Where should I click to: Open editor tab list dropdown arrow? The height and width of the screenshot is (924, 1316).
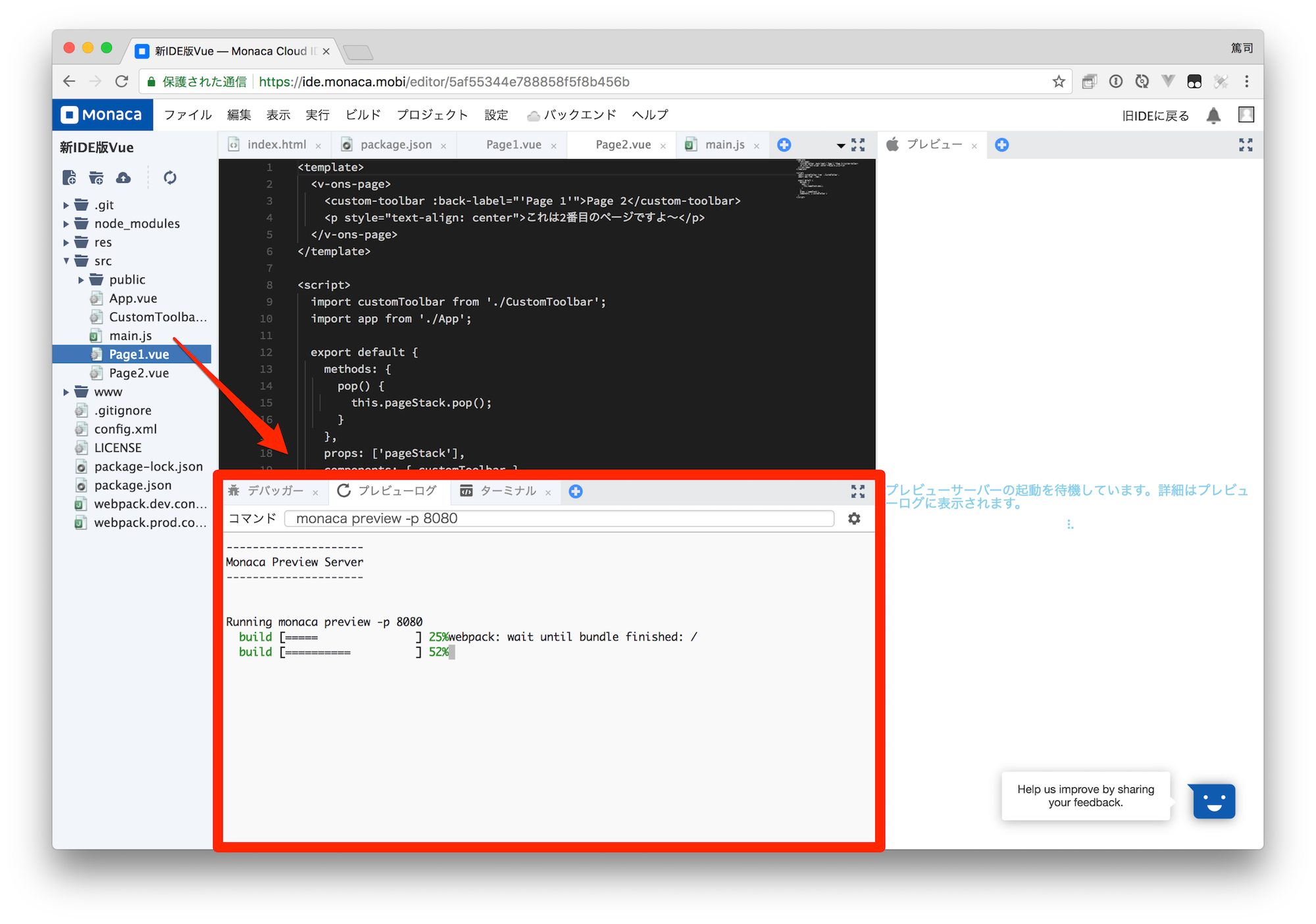click(840, 145)
